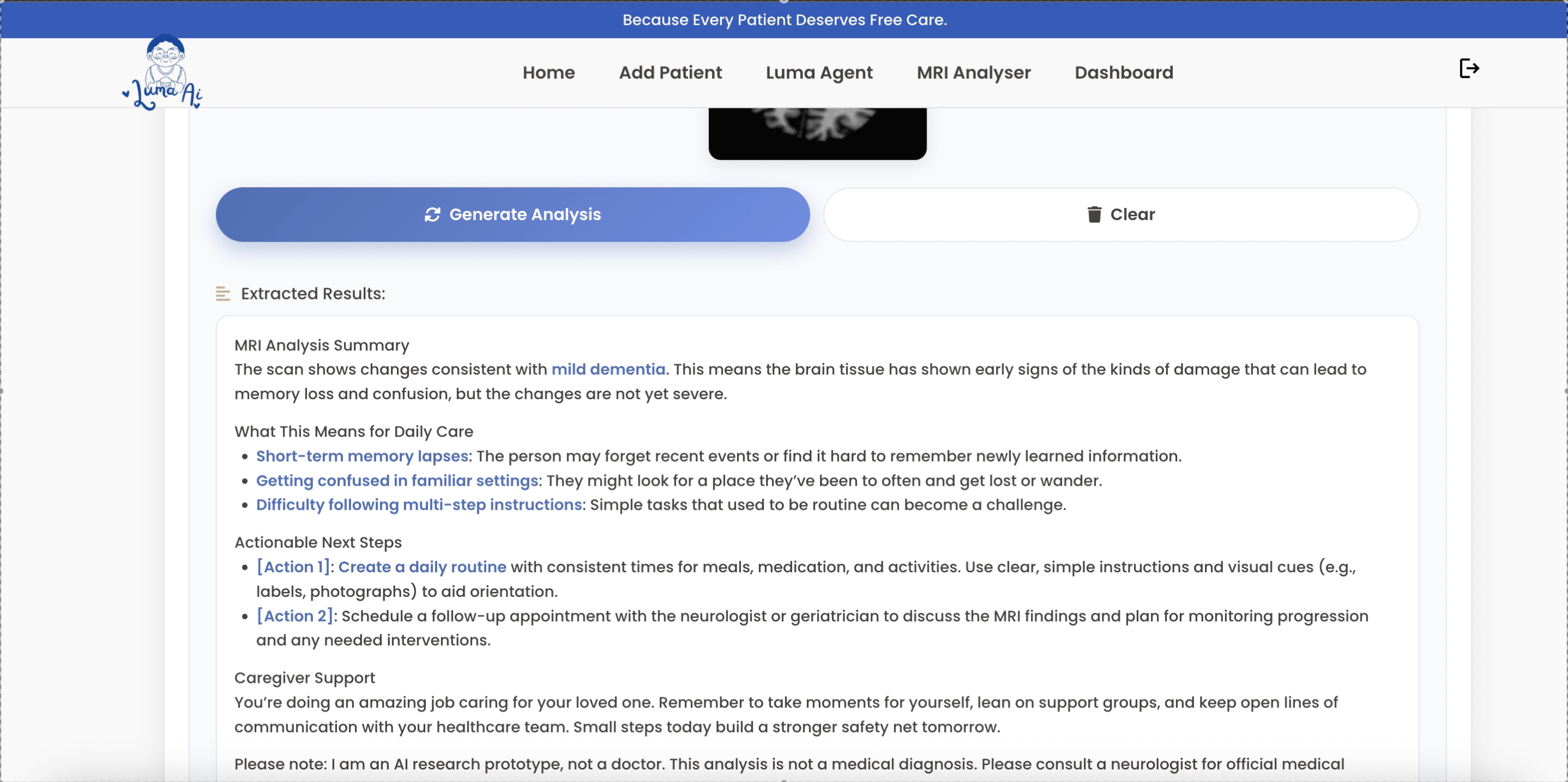The image size is (1568, 782).
Task: Click the trash can icon
Action: 1094,215
